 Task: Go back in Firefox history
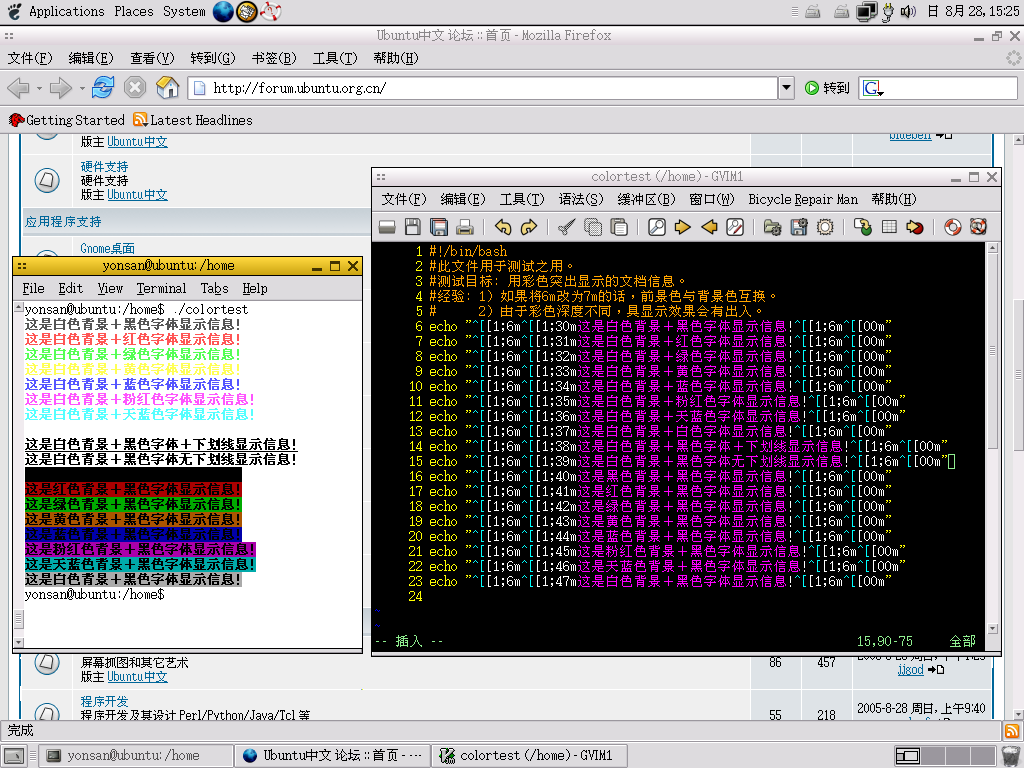pos(18,88)
